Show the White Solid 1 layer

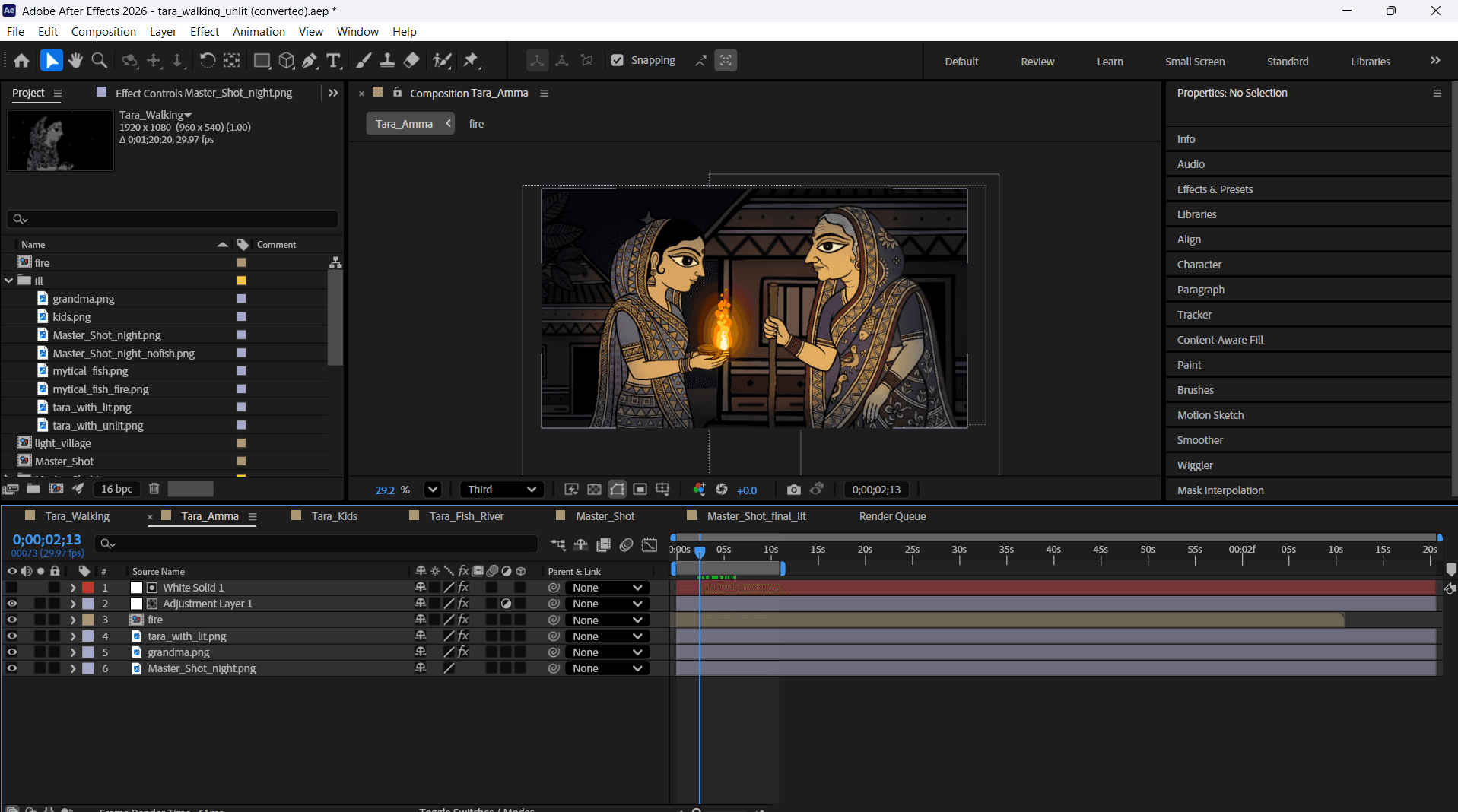(x=11, y=588)
